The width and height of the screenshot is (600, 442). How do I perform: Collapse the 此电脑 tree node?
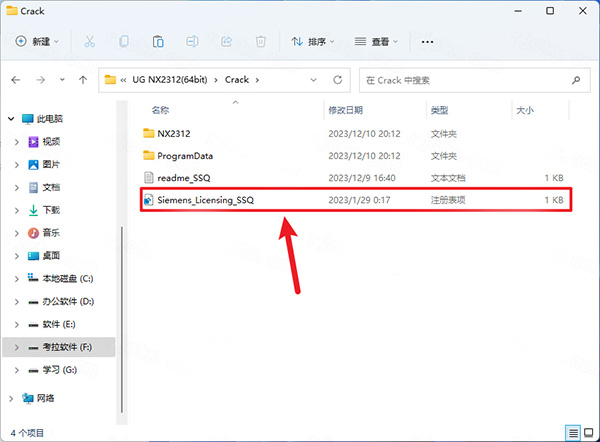11,119
